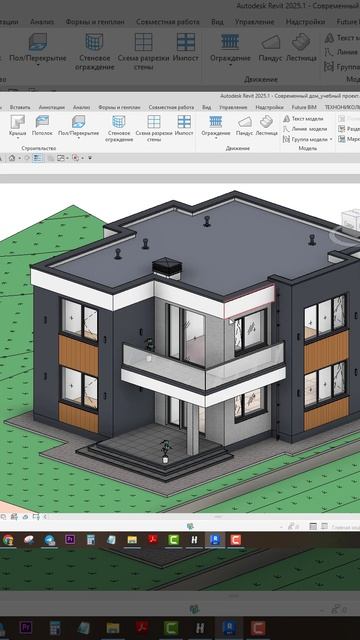
Task: Select the Ограждение (Railing) tool
Action: click(216, 125)
